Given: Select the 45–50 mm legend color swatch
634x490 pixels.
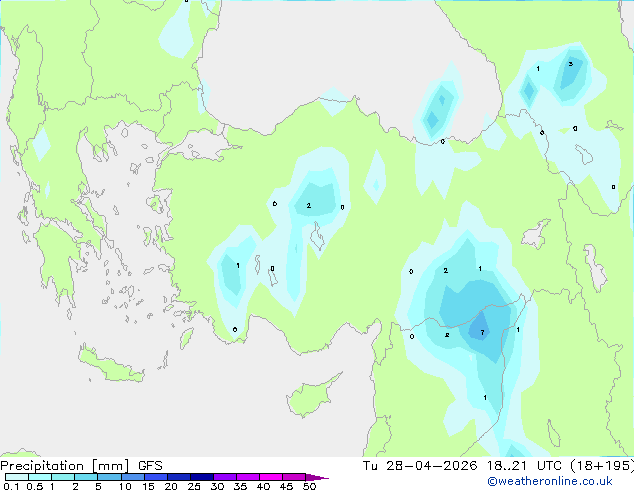Looking at the screenshot, I should [x=294, y=477].
